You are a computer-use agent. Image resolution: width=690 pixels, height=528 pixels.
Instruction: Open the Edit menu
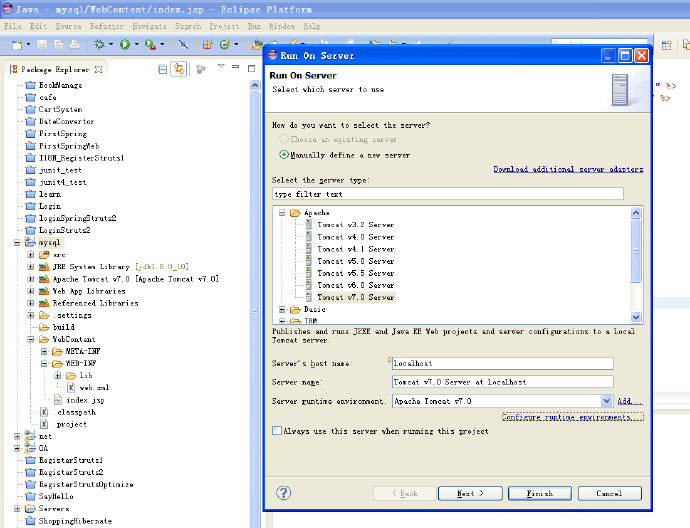[x=38, y=26]
